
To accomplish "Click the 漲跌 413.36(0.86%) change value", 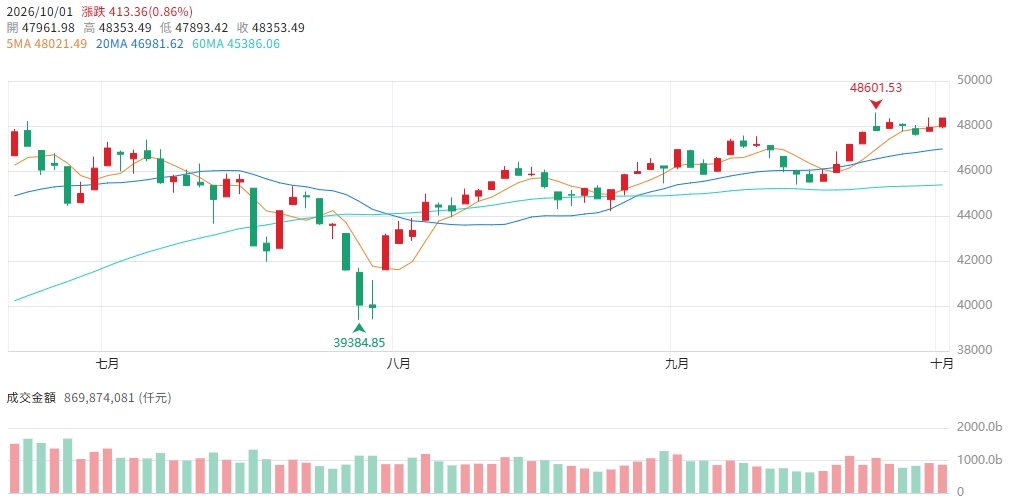I will (137, 12).
